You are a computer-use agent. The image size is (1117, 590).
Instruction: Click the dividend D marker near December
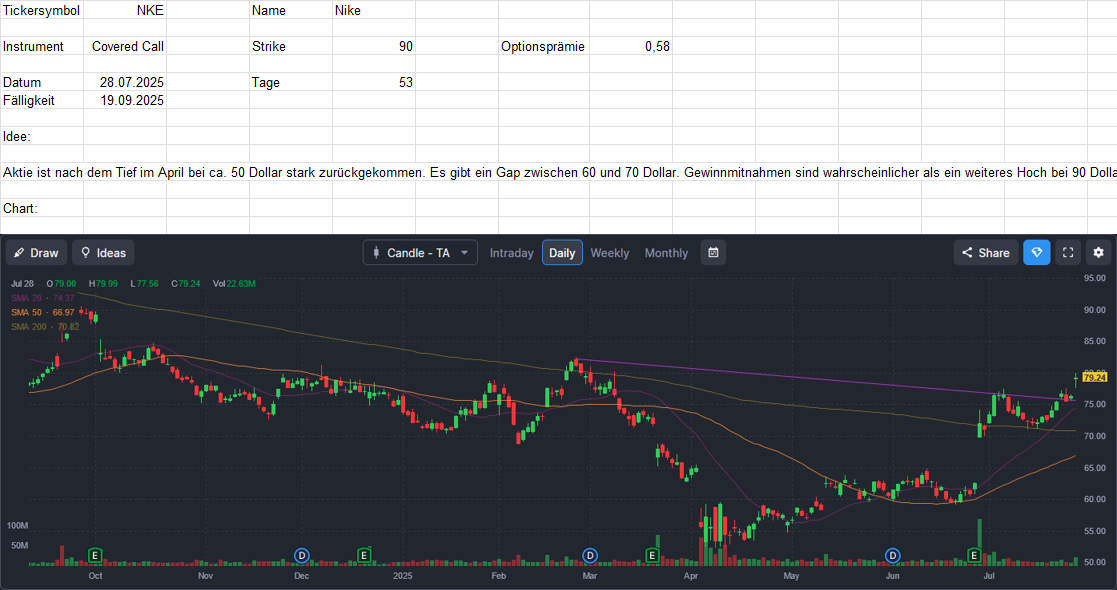click(301, 555)
